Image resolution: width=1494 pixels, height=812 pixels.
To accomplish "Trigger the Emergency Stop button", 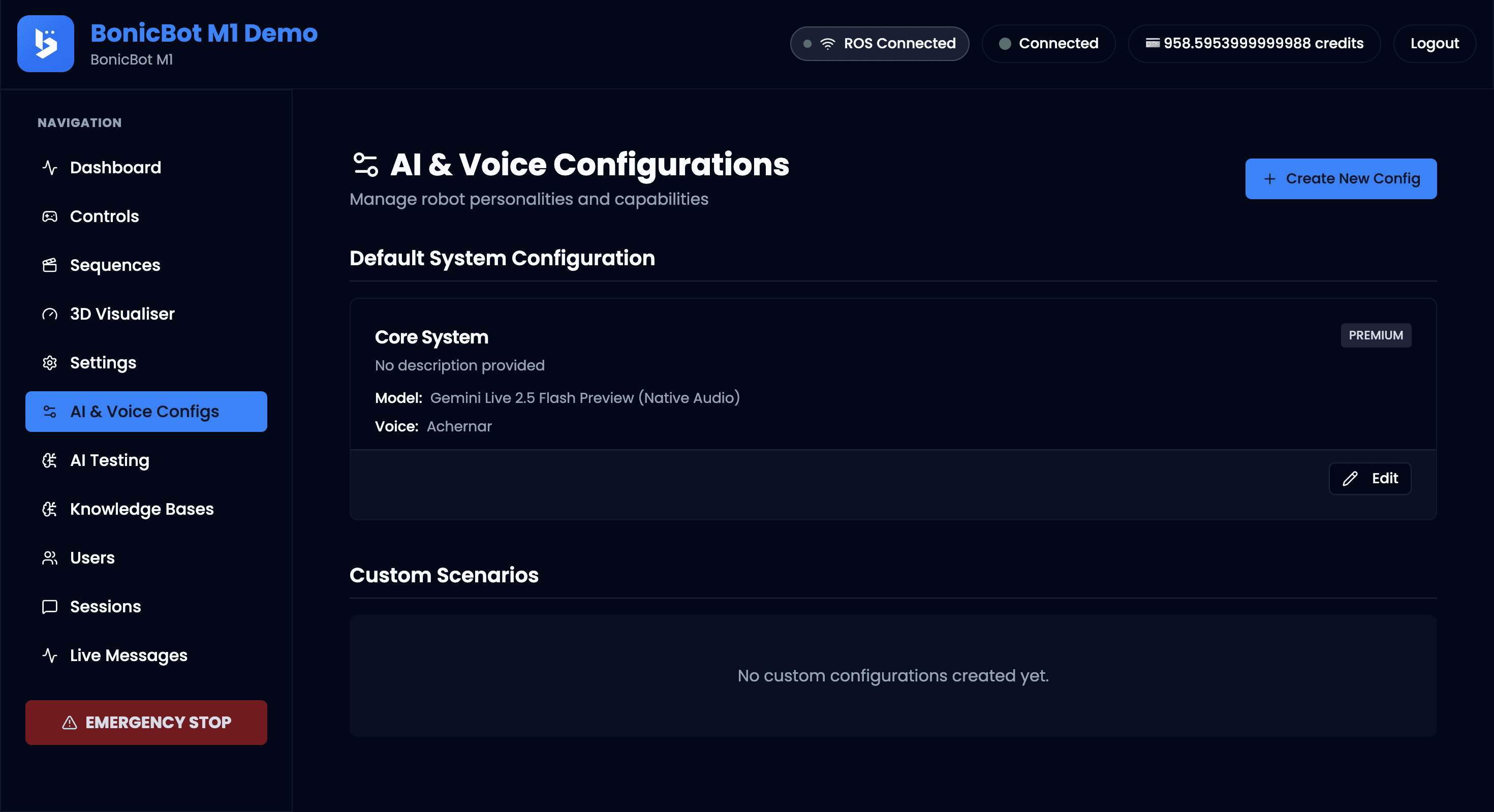I will (145, 722).
